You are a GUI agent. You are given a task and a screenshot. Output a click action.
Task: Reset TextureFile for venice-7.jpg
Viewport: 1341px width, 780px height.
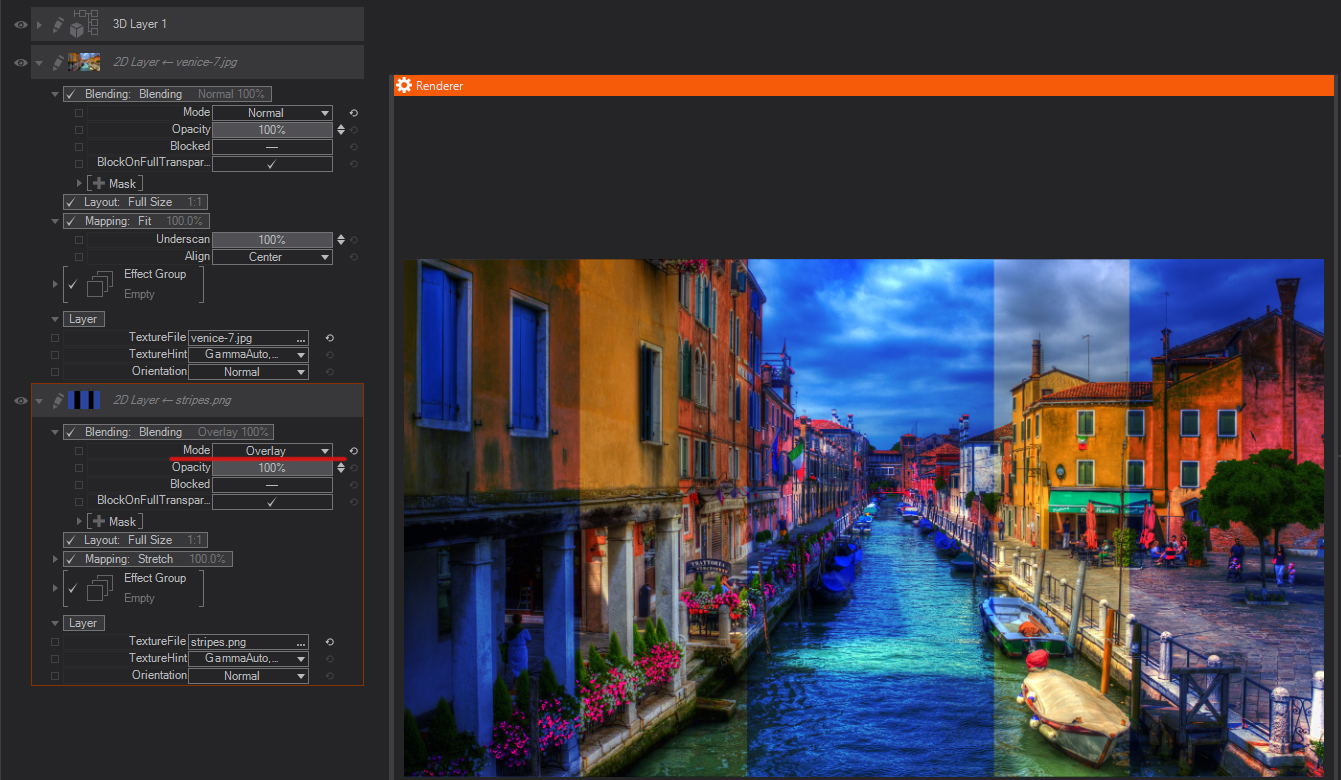click(x=329, y=338)
